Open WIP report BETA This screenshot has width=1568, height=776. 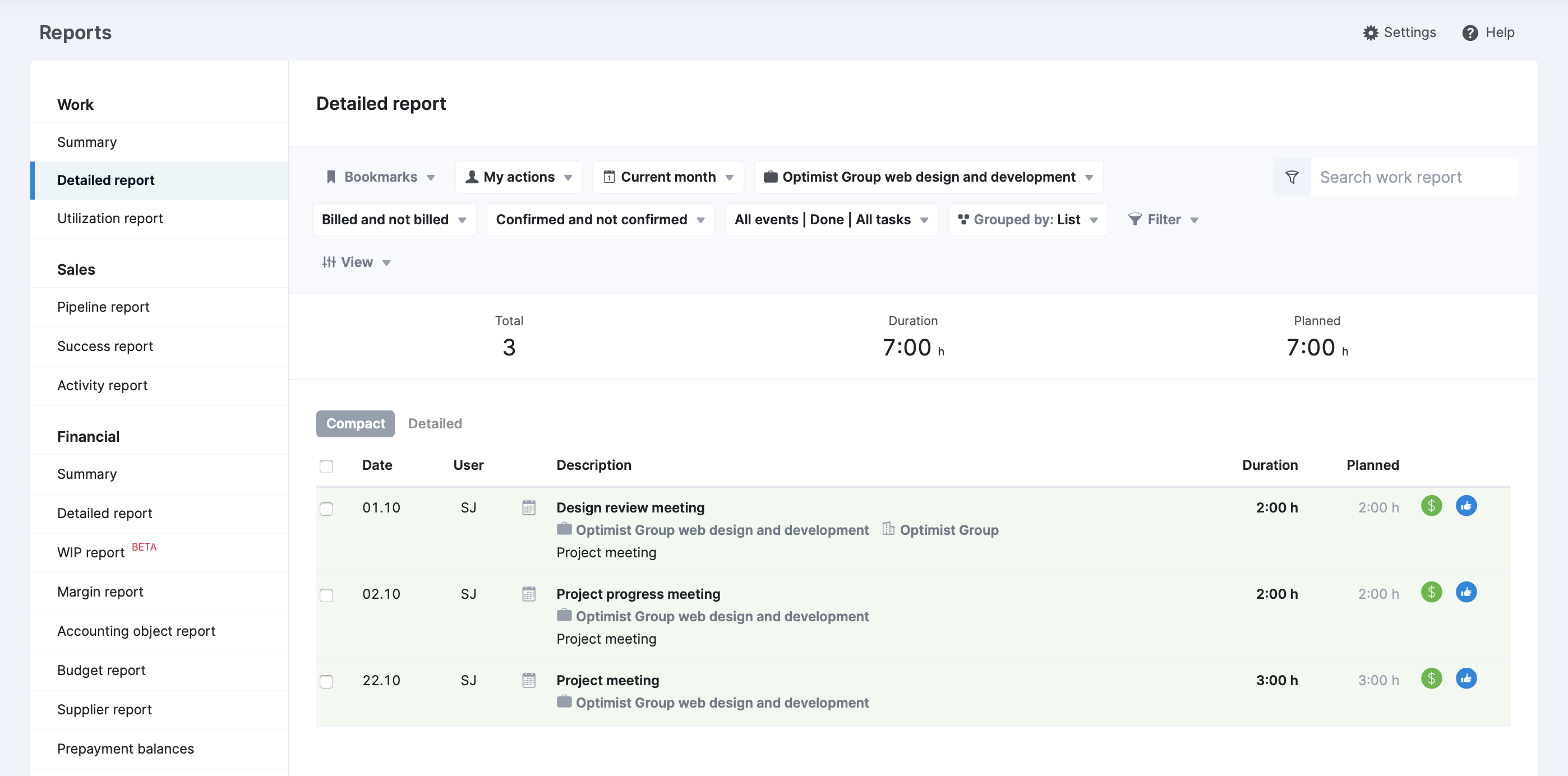pyautogui.click(x=159, y=553)
